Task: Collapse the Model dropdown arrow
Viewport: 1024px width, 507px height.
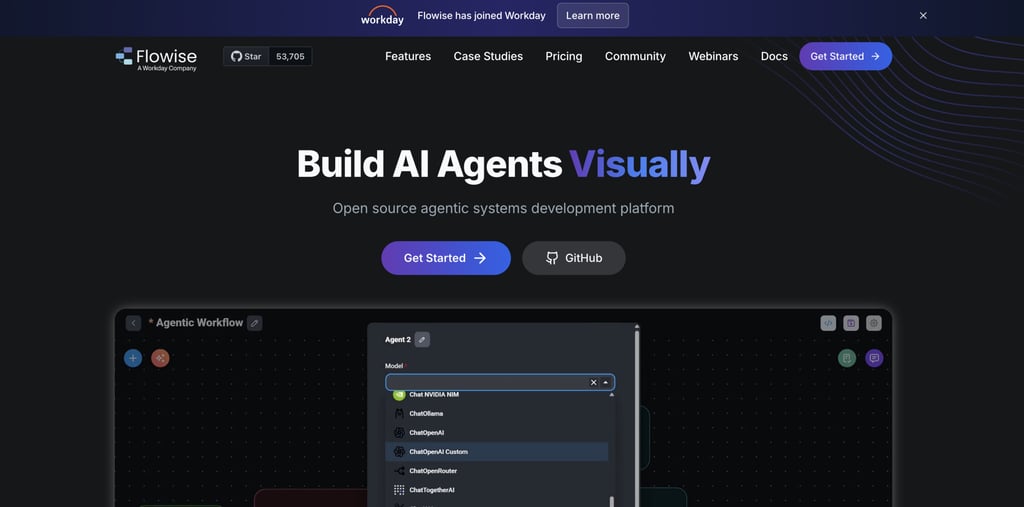Action: coord(605,382)
